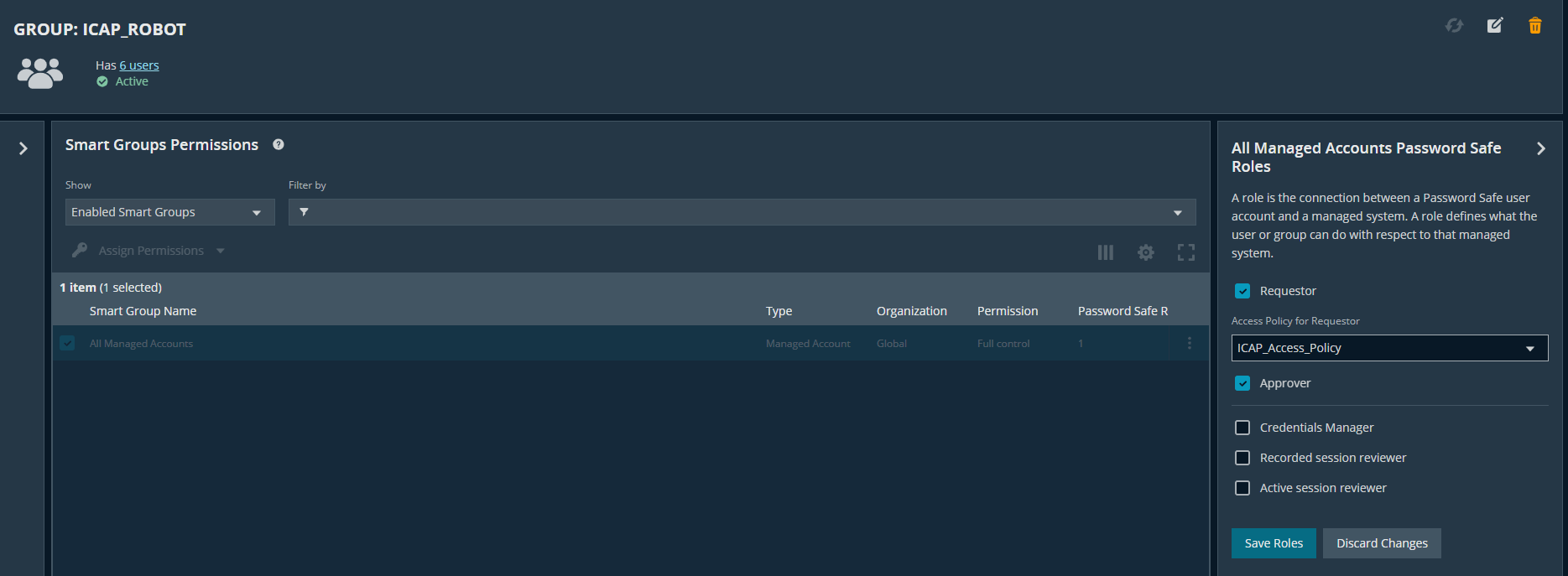
Task: Toggle fullscreen grid view icon
Action: (1186, 252)
